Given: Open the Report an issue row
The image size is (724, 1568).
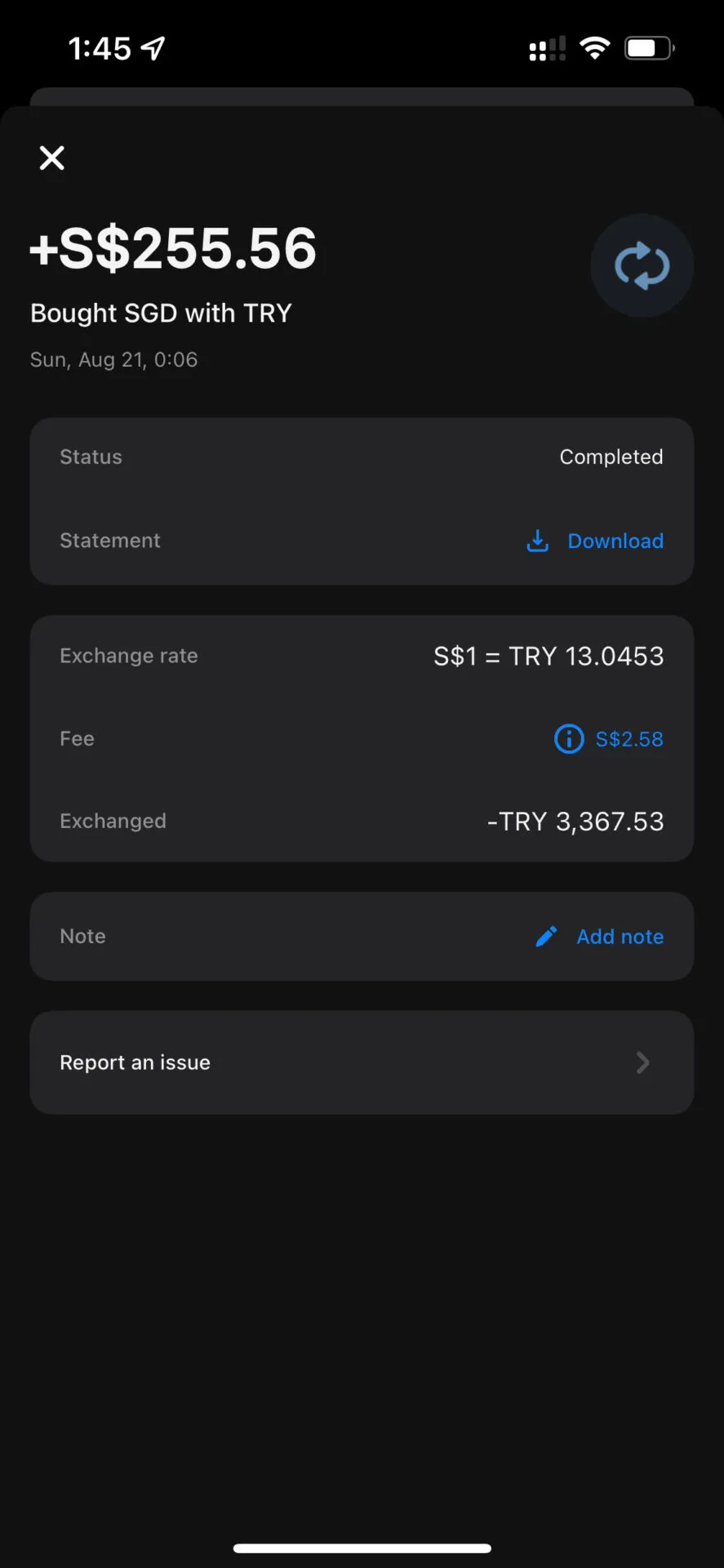Looking at the screenshot, I should tap(362, 1062).
